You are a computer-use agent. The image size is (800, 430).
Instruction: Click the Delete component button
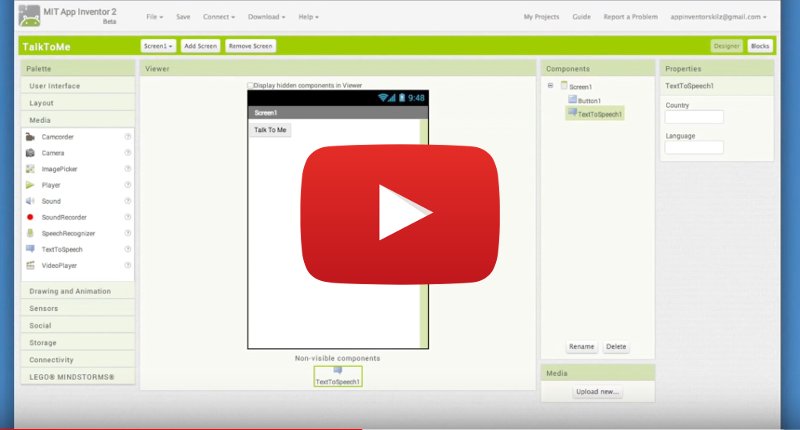pos(616,346)
